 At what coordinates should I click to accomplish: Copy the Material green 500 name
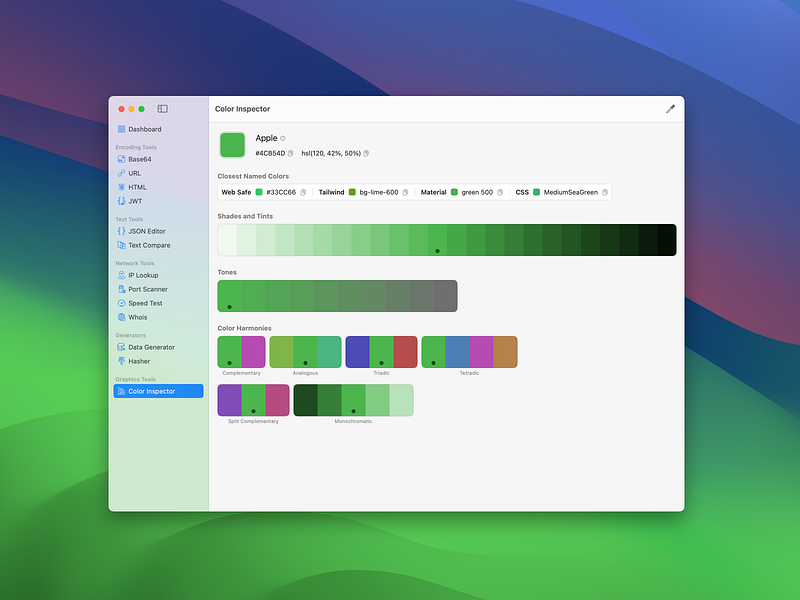(x=500, y=192)
